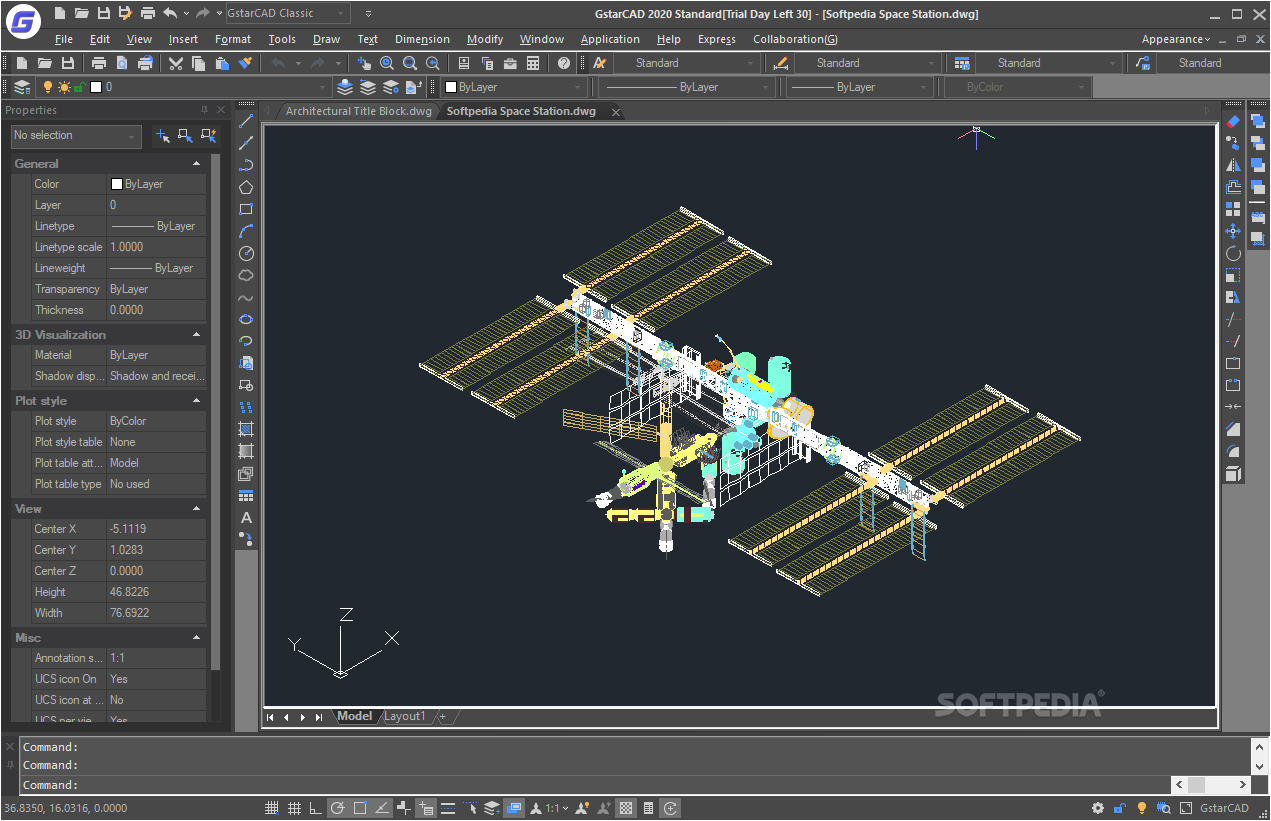Open the Collaboration(G) menu
Screen dimensions: 1271x821
[x=795, y=39]
